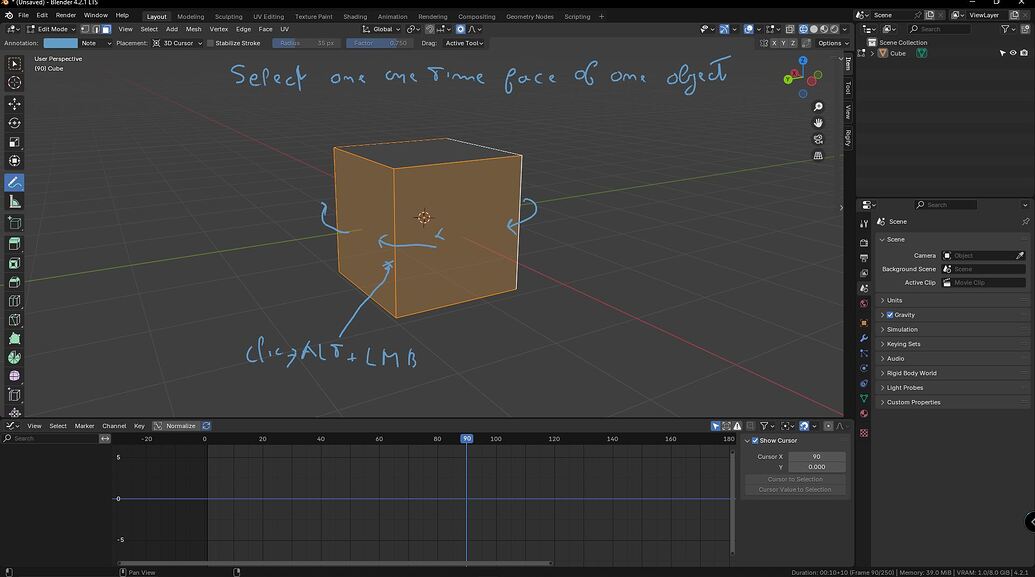
Task: Expand the Cube item in outliner
Action: 873,53
